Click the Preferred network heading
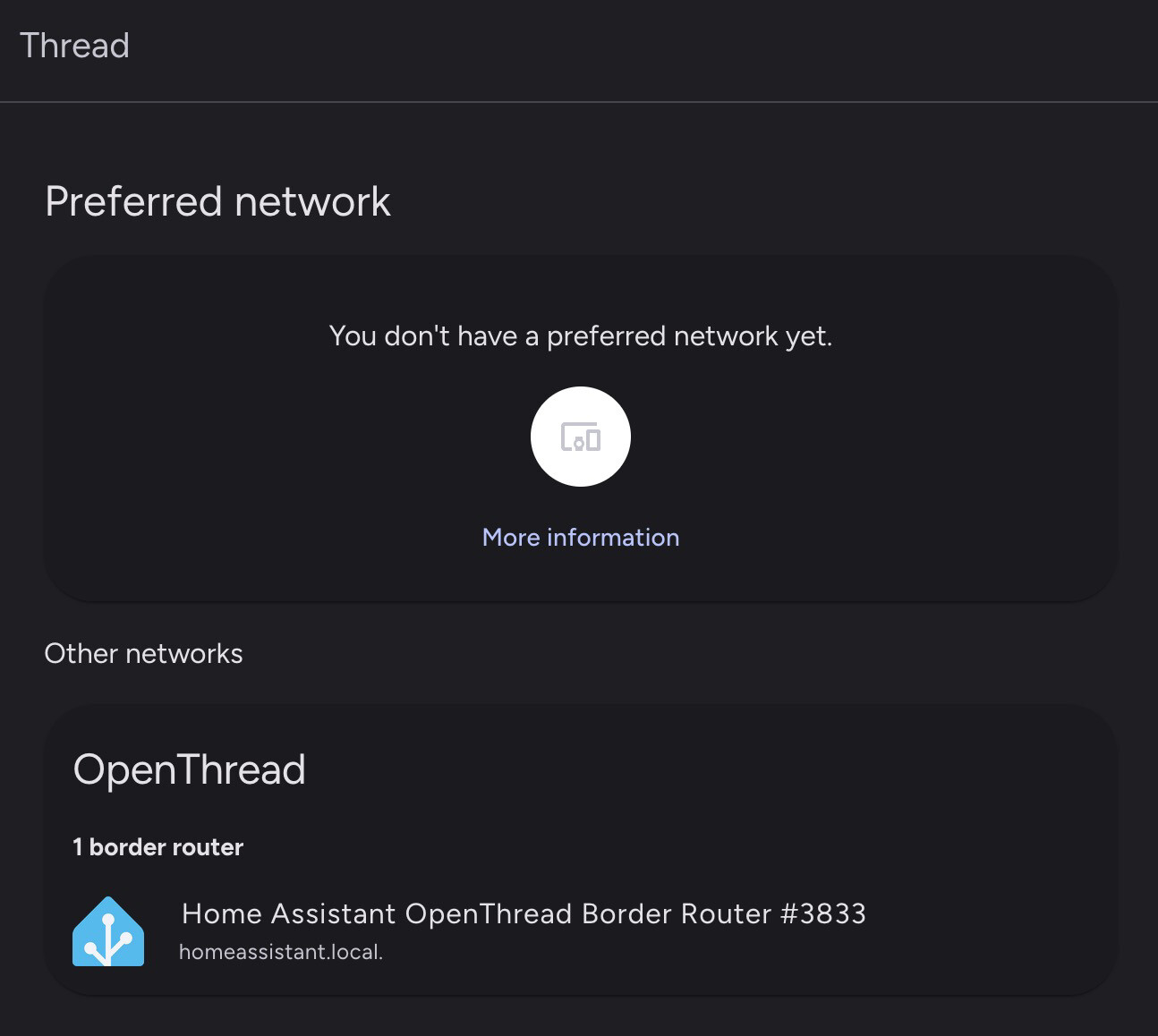Image resolution: width=1158 pixels, height=1036 pixels. pos(217,201)
